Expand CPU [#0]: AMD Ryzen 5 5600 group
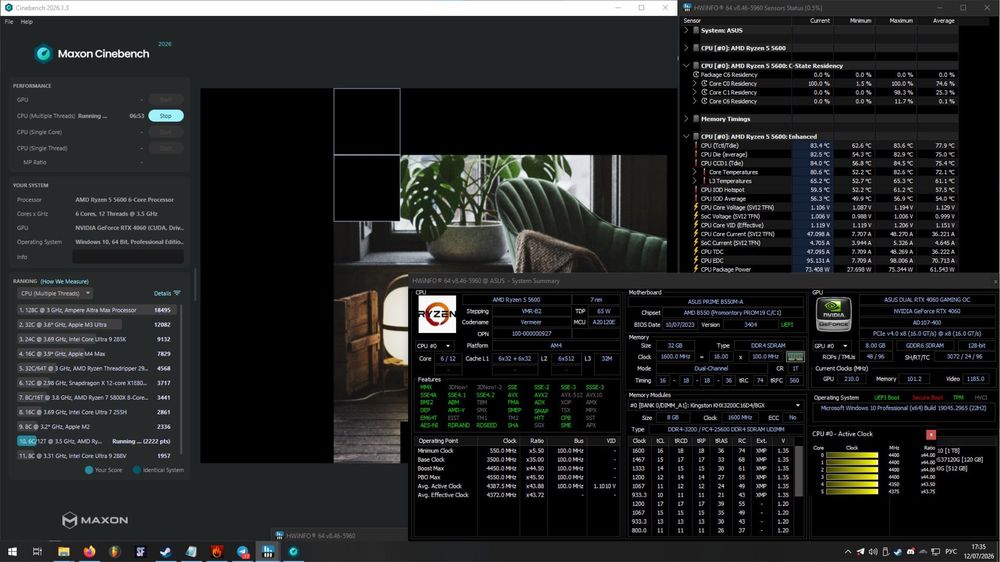The height and width of the screenshot is (562, 1000). (686, 48)
